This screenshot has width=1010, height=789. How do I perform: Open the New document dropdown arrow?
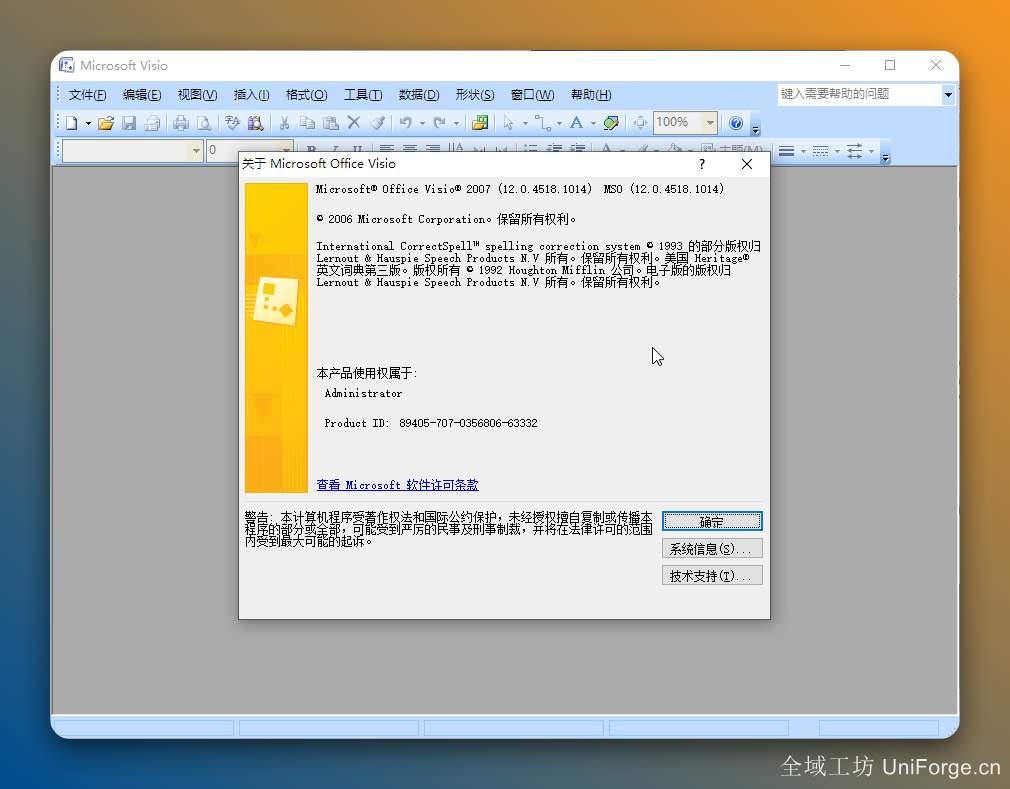point(88,122)
